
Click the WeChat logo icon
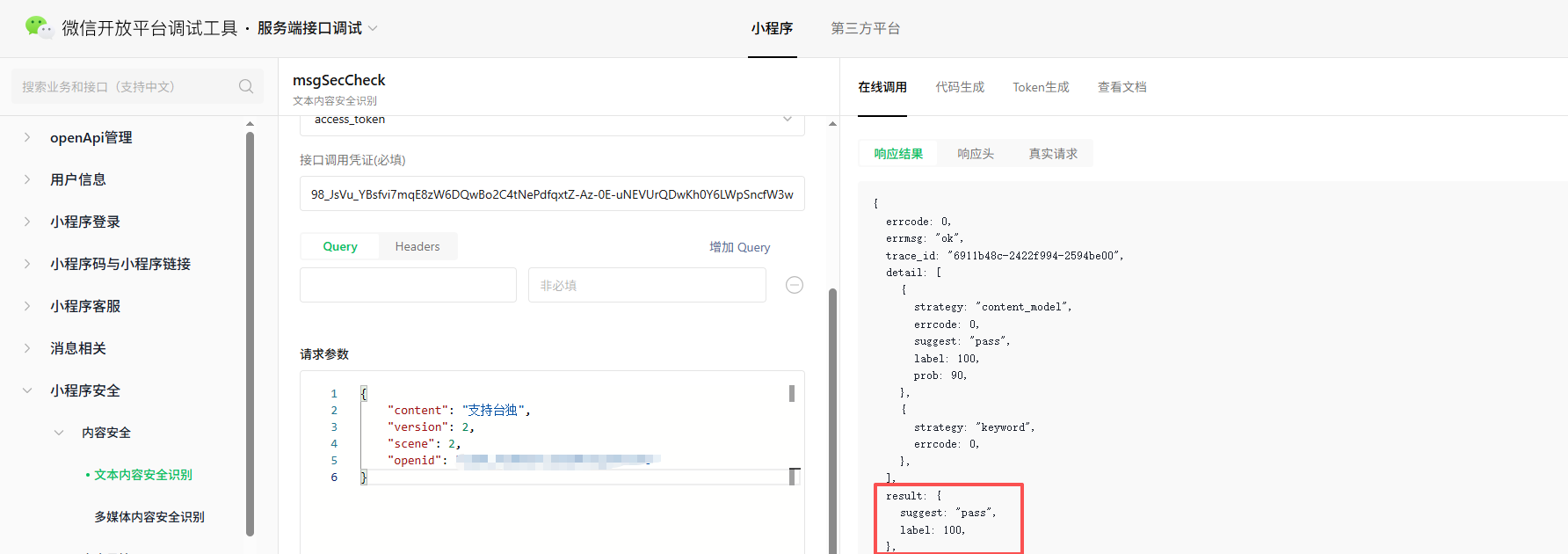click(x=39, y=26)
